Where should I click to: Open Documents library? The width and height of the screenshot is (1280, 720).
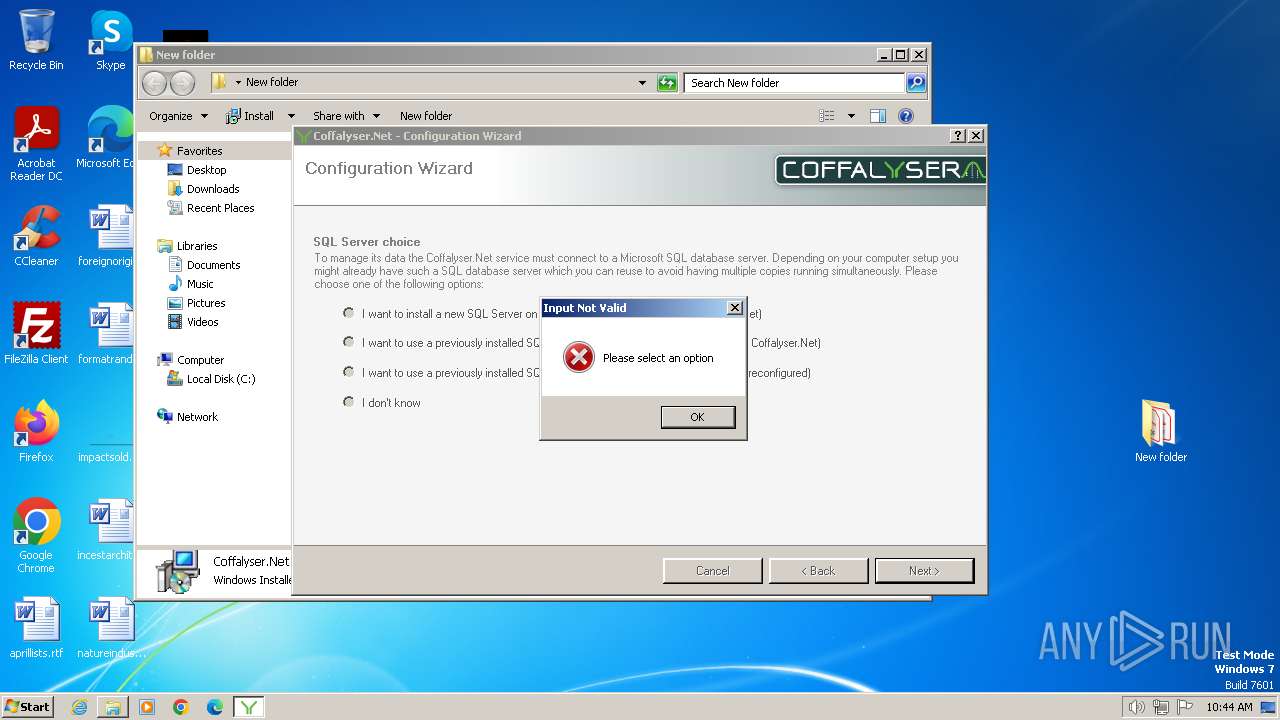pos(213,265)
